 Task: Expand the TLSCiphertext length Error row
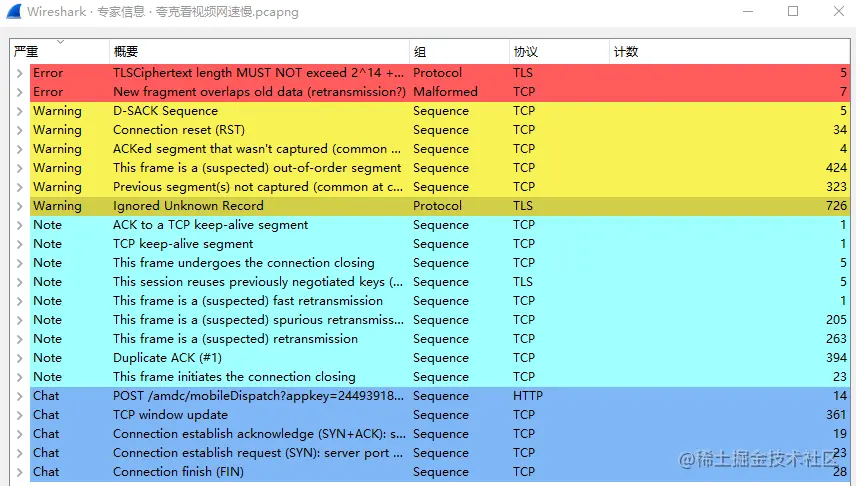(20, 73)
